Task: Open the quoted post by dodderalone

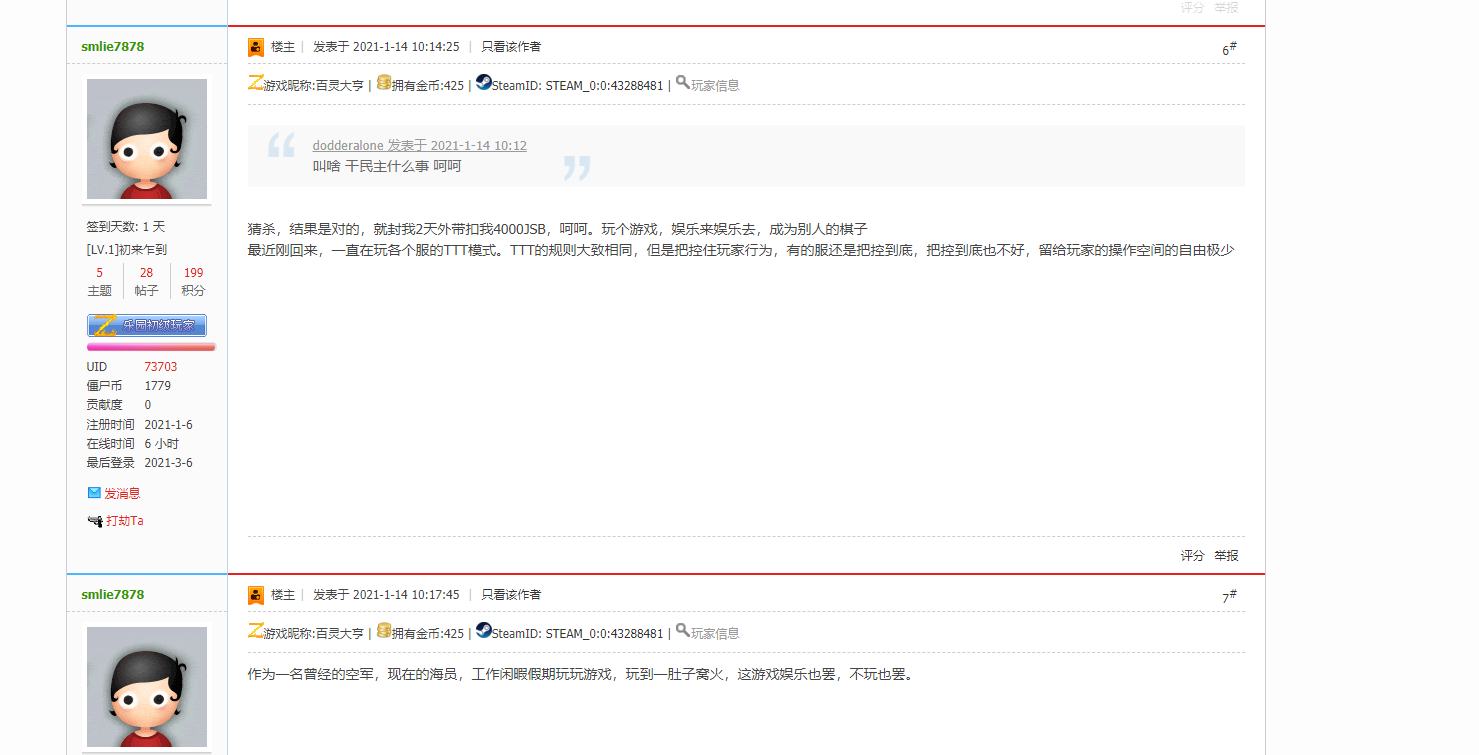Action: point(419,145)
